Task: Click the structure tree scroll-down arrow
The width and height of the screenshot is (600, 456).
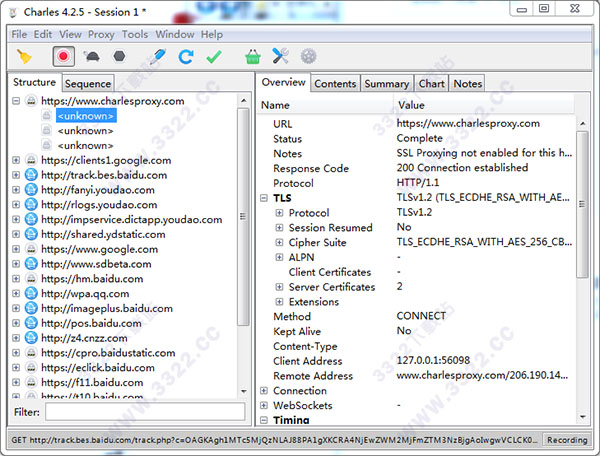Action: [244, 391]
